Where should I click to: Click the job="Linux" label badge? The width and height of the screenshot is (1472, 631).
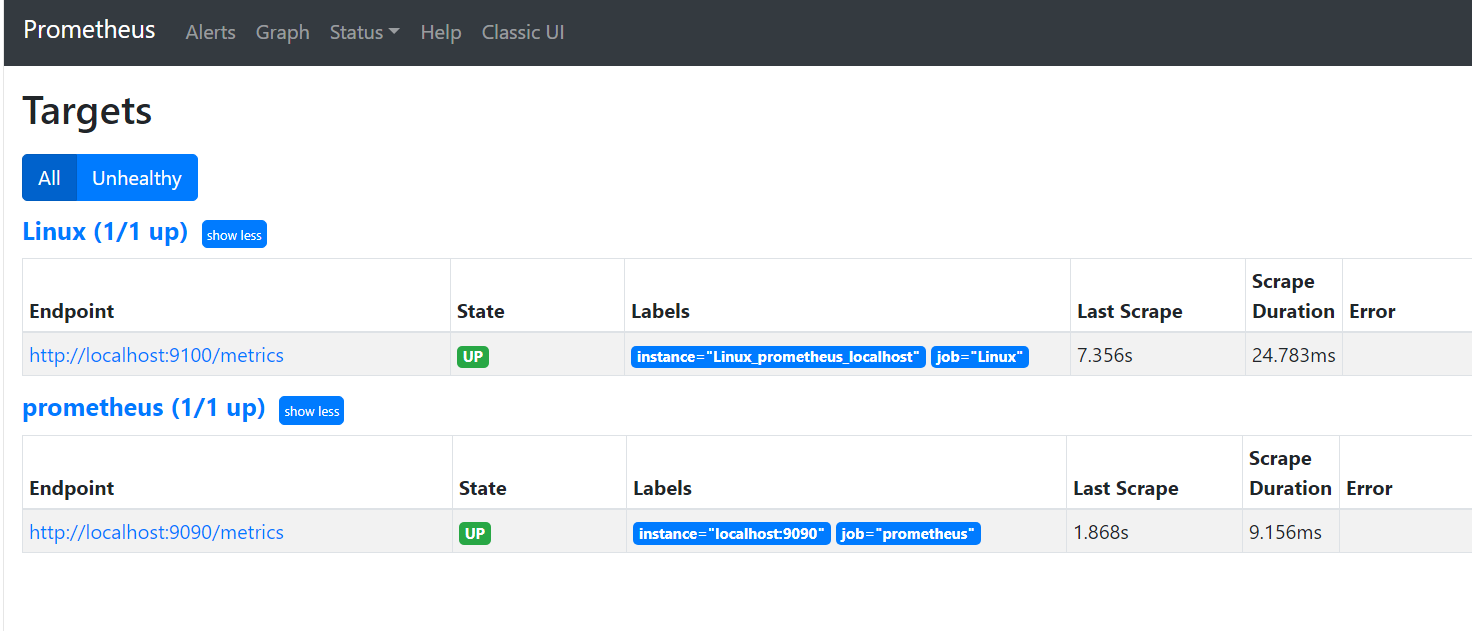(979, 357)
